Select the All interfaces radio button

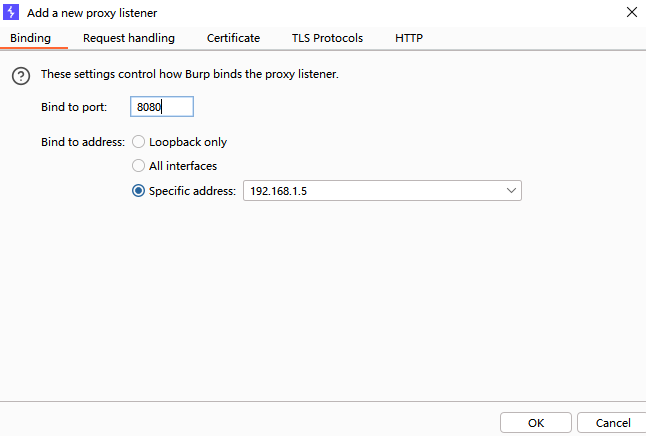(138, 166)
